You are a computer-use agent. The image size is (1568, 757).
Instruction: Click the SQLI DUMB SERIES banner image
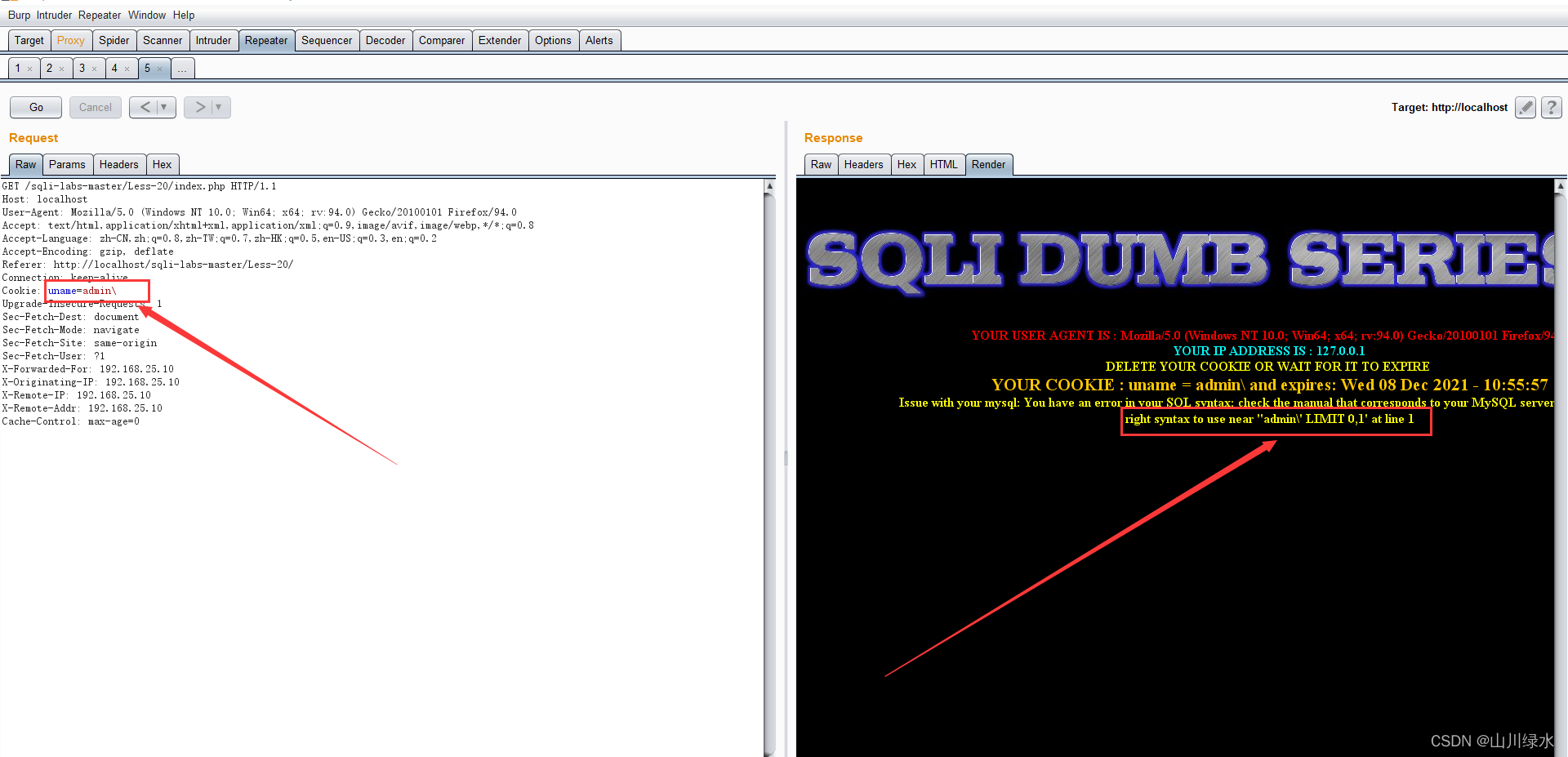coord(1181,260)
